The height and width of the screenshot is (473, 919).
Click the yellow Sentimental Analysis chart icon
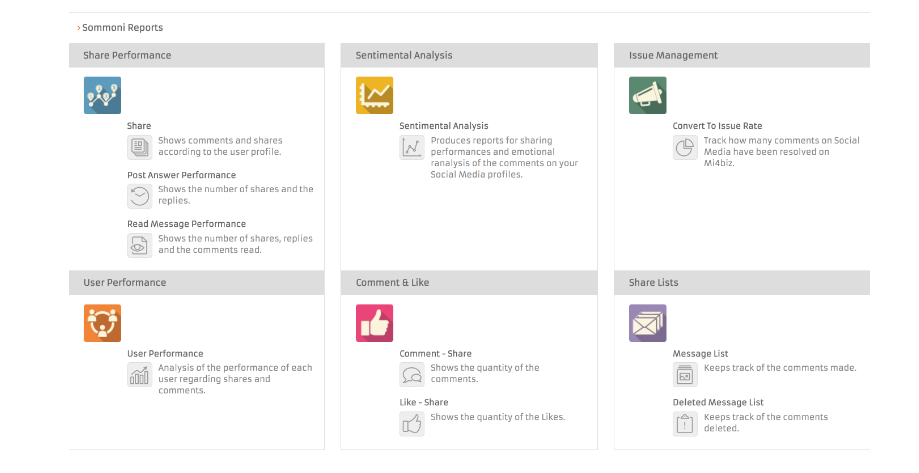point(374,95)
